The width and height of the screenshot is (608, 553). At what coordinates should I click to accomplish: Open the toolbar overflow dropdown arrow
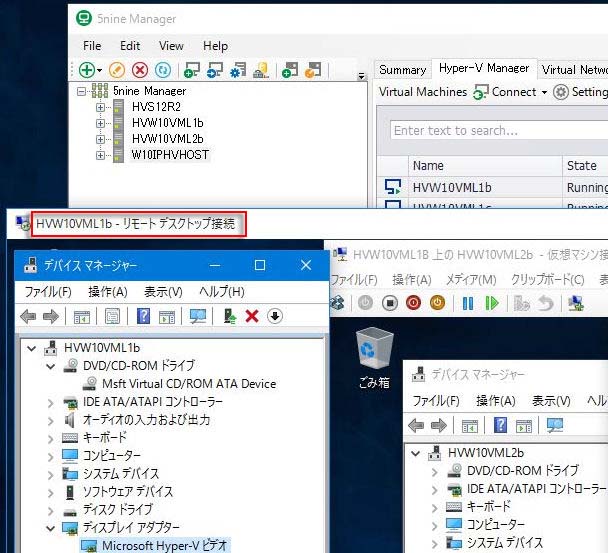point(361,76)
